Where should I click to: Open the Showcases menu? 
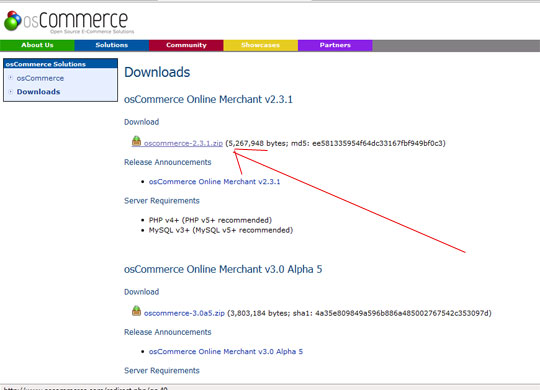[260, 45]
